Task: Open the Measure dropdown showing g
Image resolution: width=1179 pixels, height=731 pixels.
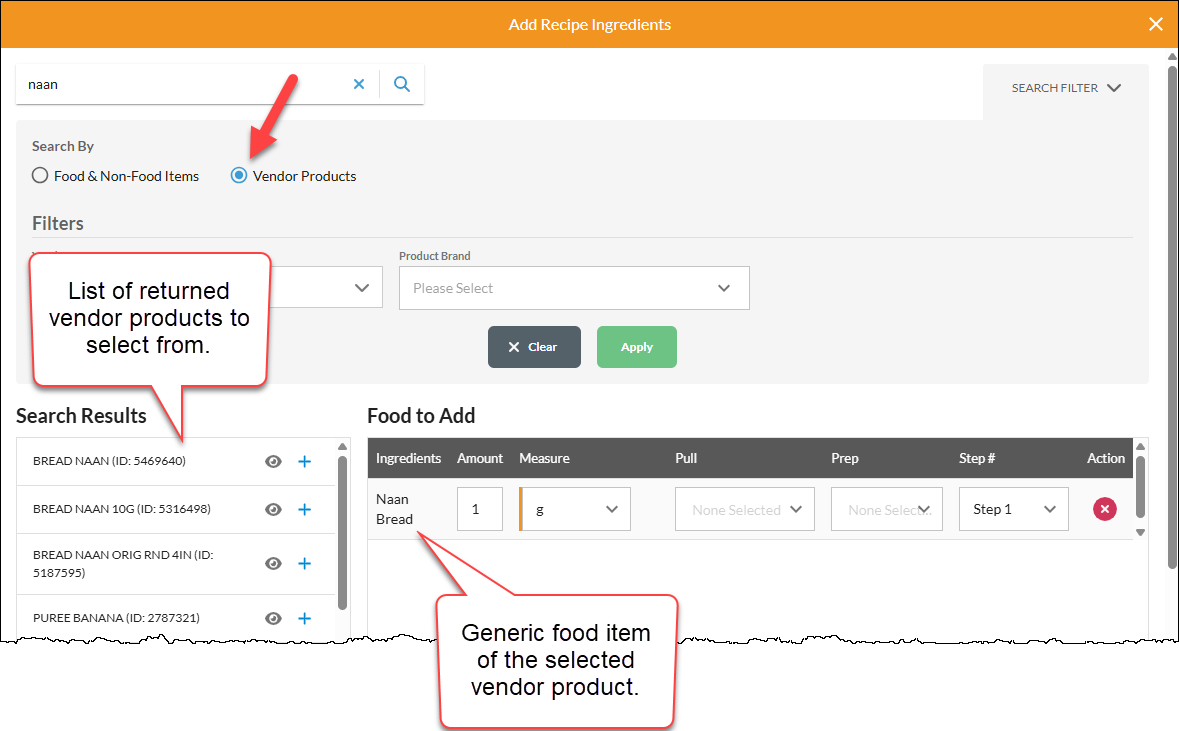Action: (x=576, y=509)
